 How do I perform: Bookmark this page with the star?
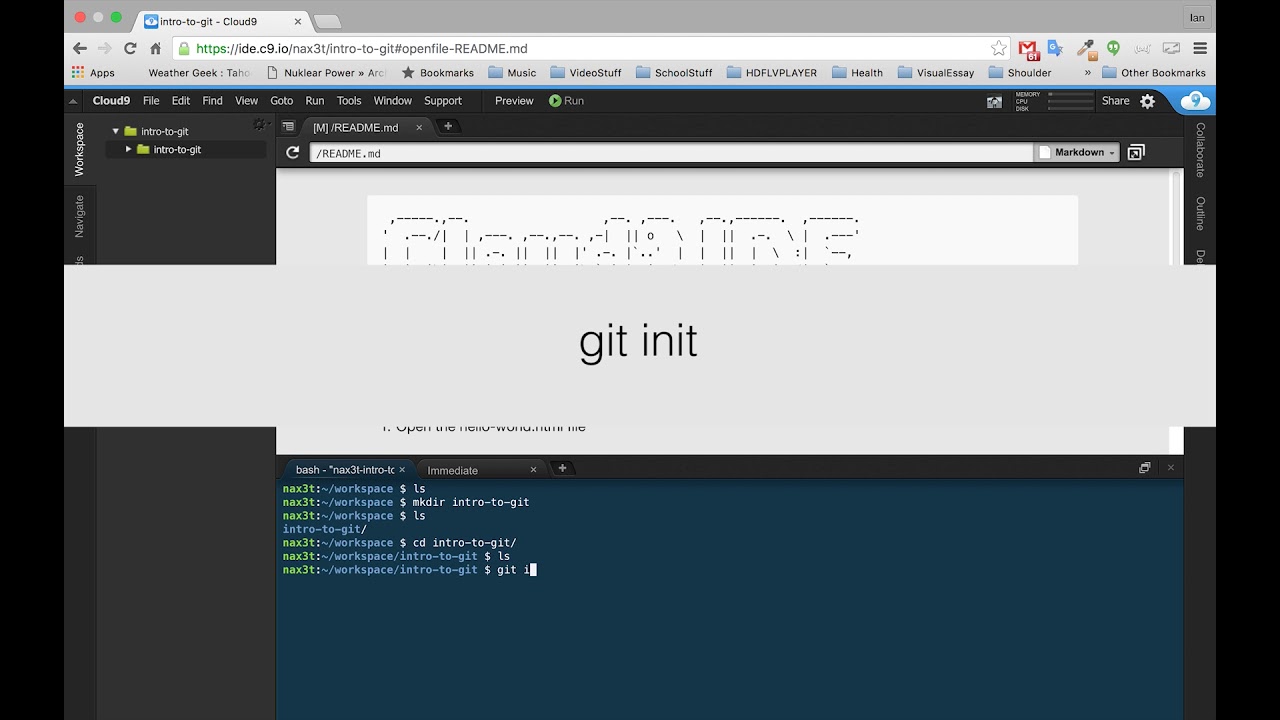tap(998, 48)
